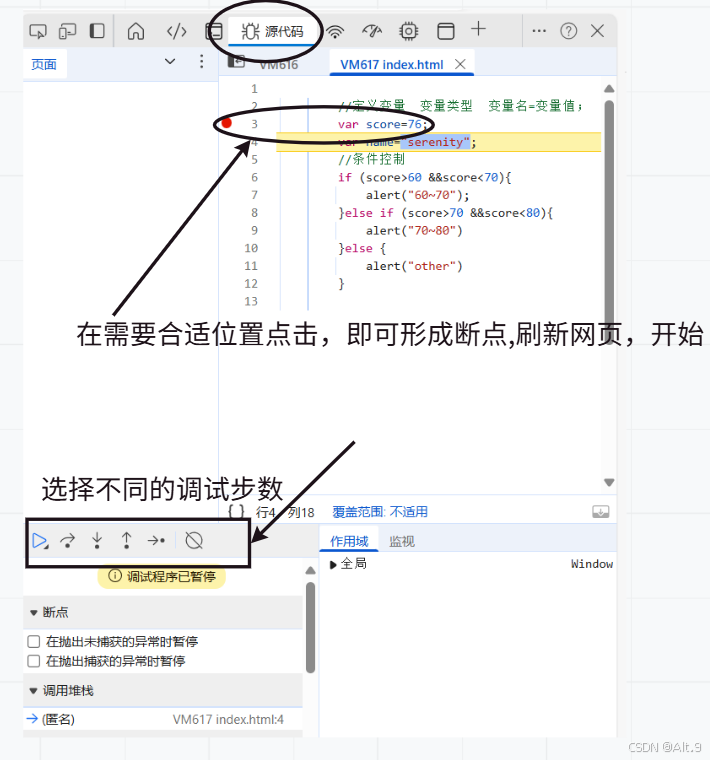Screen dimensions: 710x760
Task: Remove the breakpoint dot on line 3
Action: [x=226, y=123]
